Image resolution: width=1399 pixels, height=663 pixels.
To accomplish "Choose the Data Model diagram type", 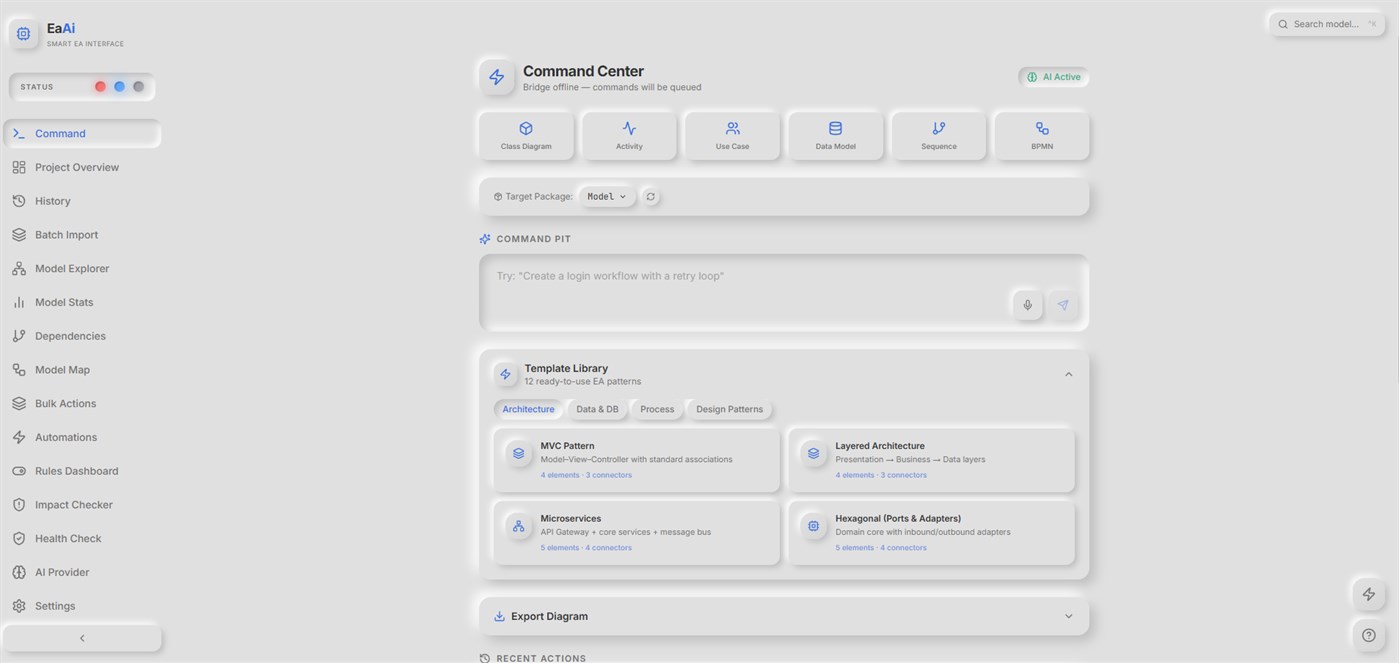I will click(x=835, y=136).
